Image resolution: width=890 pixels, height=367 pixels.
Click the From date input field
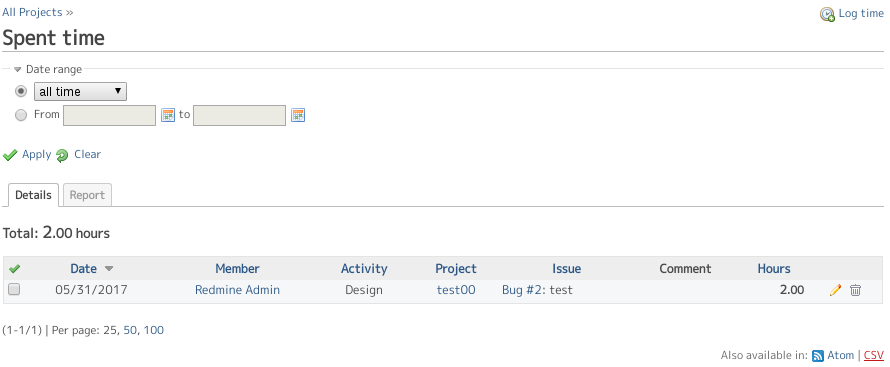(x=109, y=115)
